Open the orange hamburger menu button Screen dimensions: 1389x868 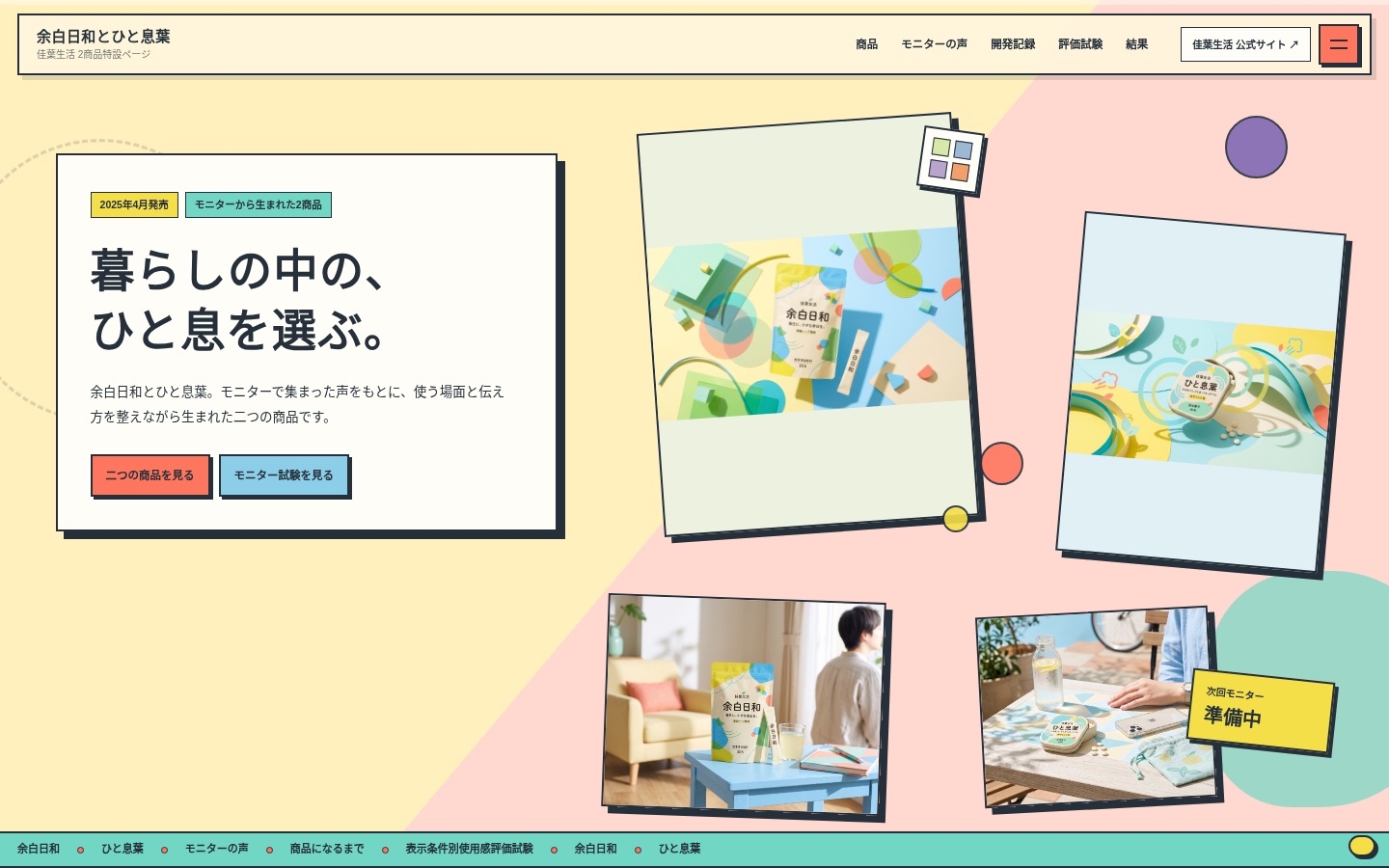(x=1338, y=44)
